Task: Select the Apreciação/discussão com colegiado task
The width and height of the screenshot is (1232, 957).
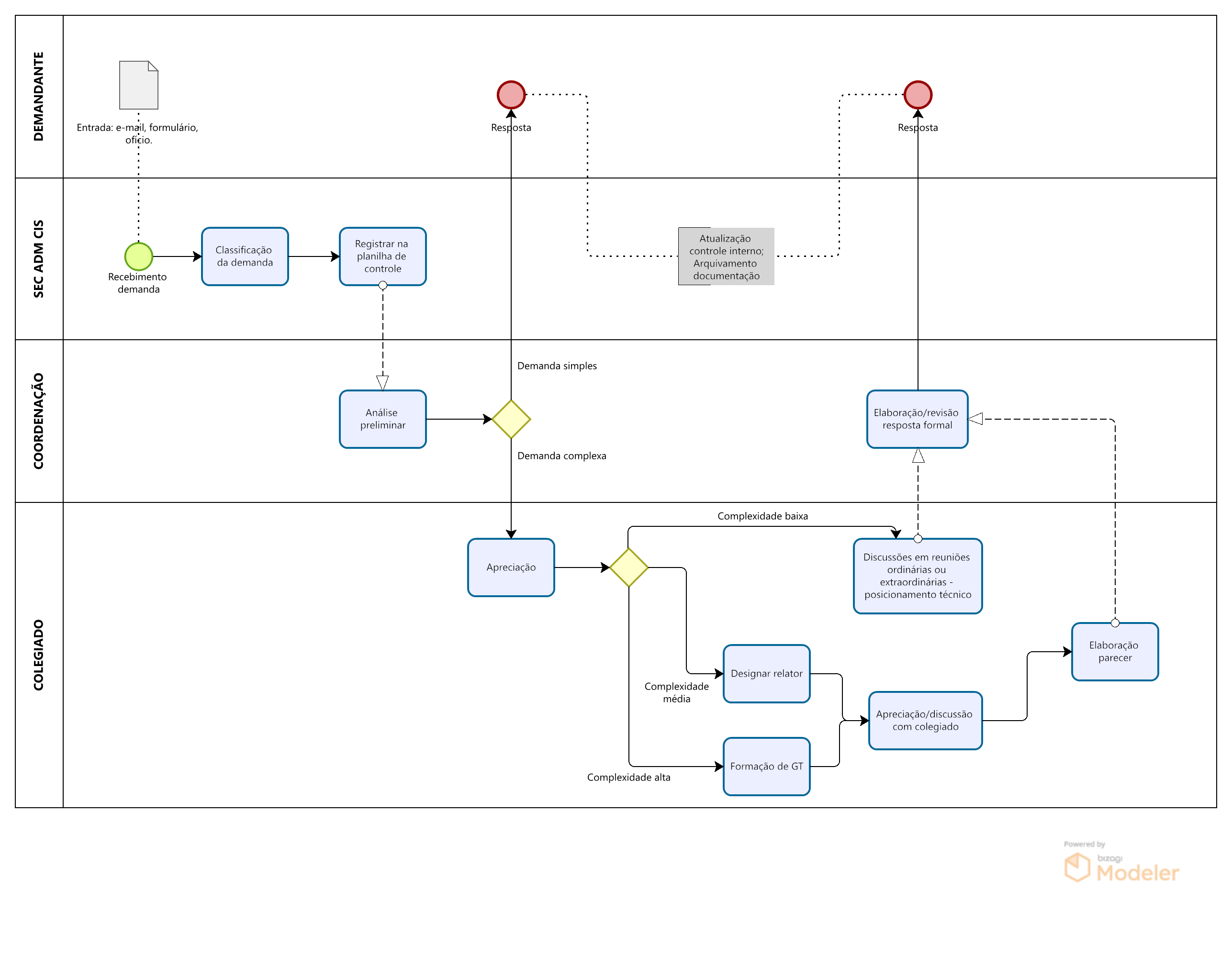Action: click(925, 720)
